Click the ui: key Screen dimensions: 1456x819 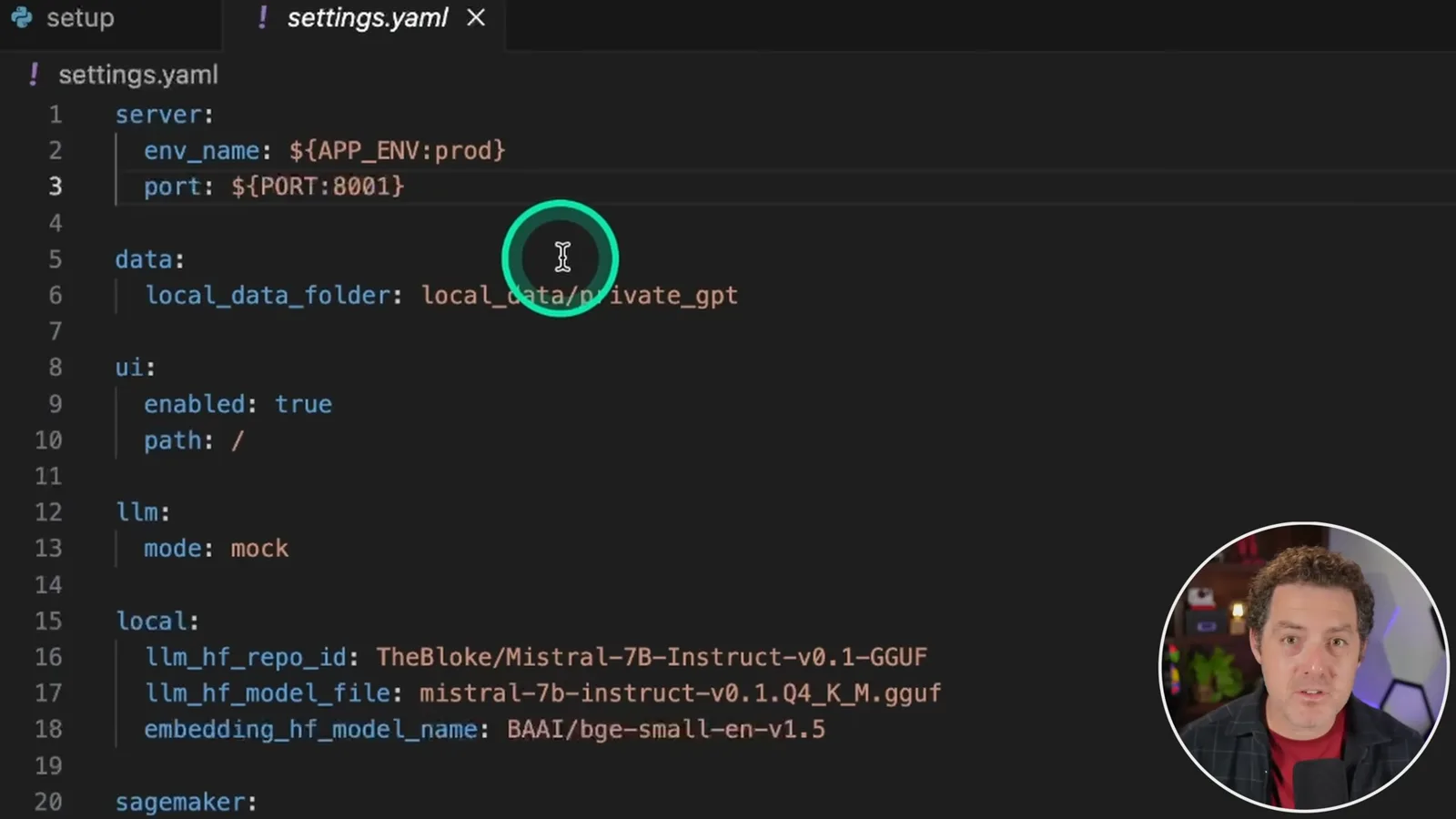[135, 368]
